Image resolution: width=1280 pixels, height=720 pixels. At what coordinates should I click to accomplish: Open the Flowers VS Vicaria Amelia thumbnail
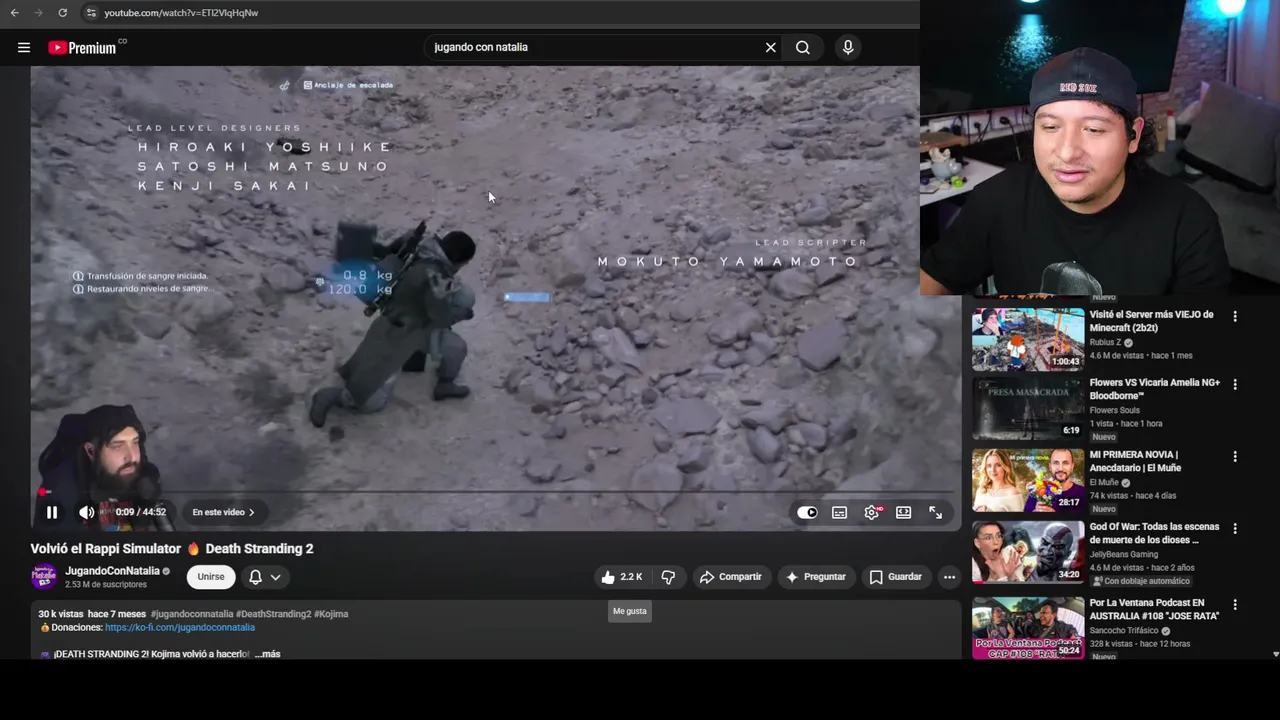[x=1028, y=409]
